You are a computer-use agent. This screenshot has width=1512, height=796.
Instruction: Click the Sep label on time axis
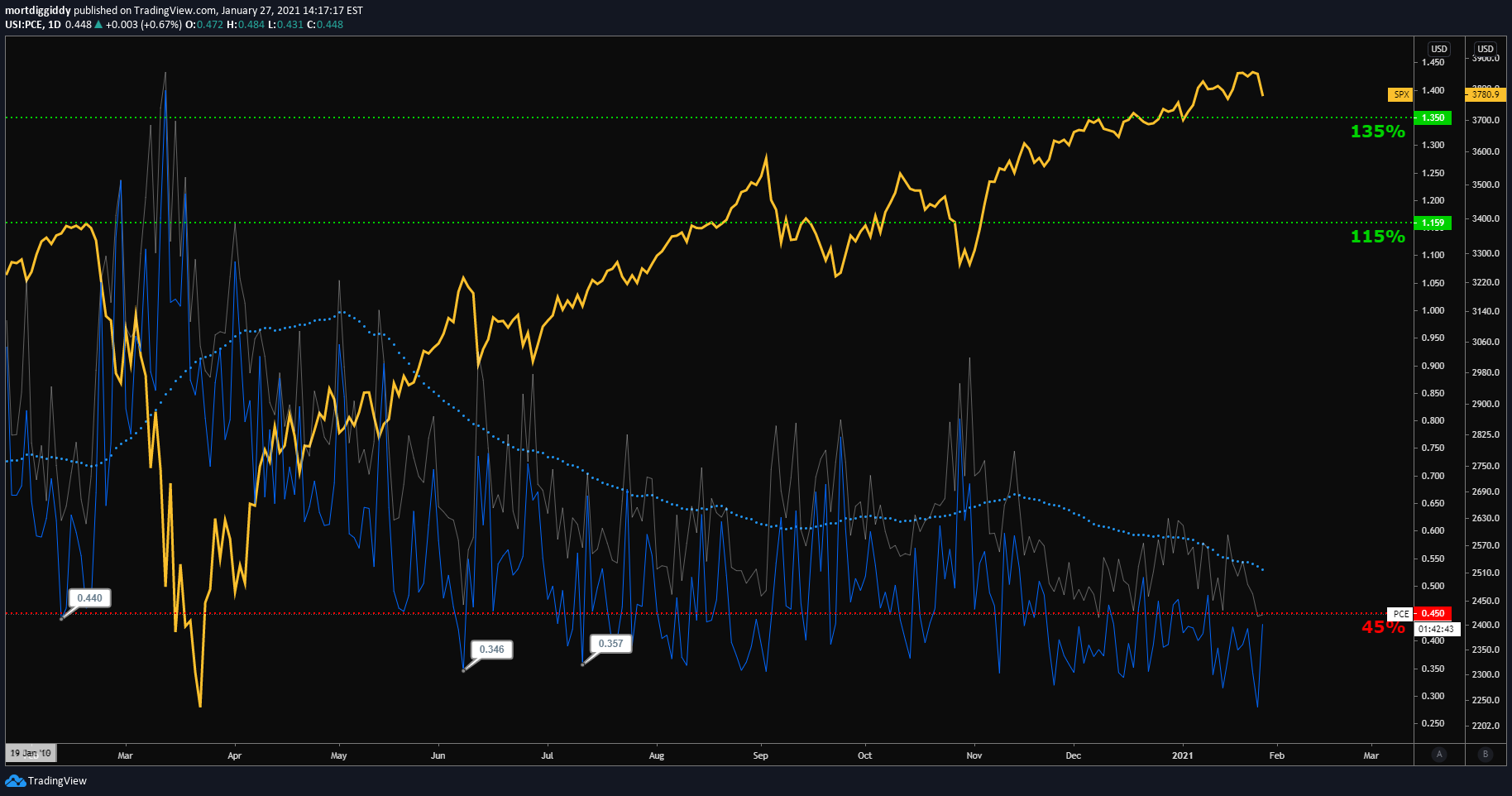point(761,755)
